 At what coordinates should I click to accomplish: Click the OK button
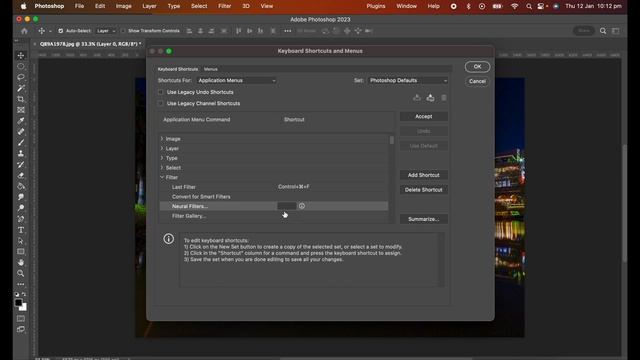coord(477,67)
